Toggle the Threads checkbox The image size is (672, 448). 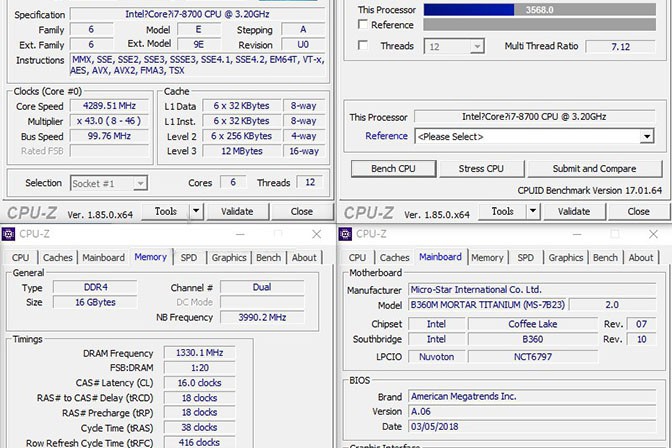363,45
